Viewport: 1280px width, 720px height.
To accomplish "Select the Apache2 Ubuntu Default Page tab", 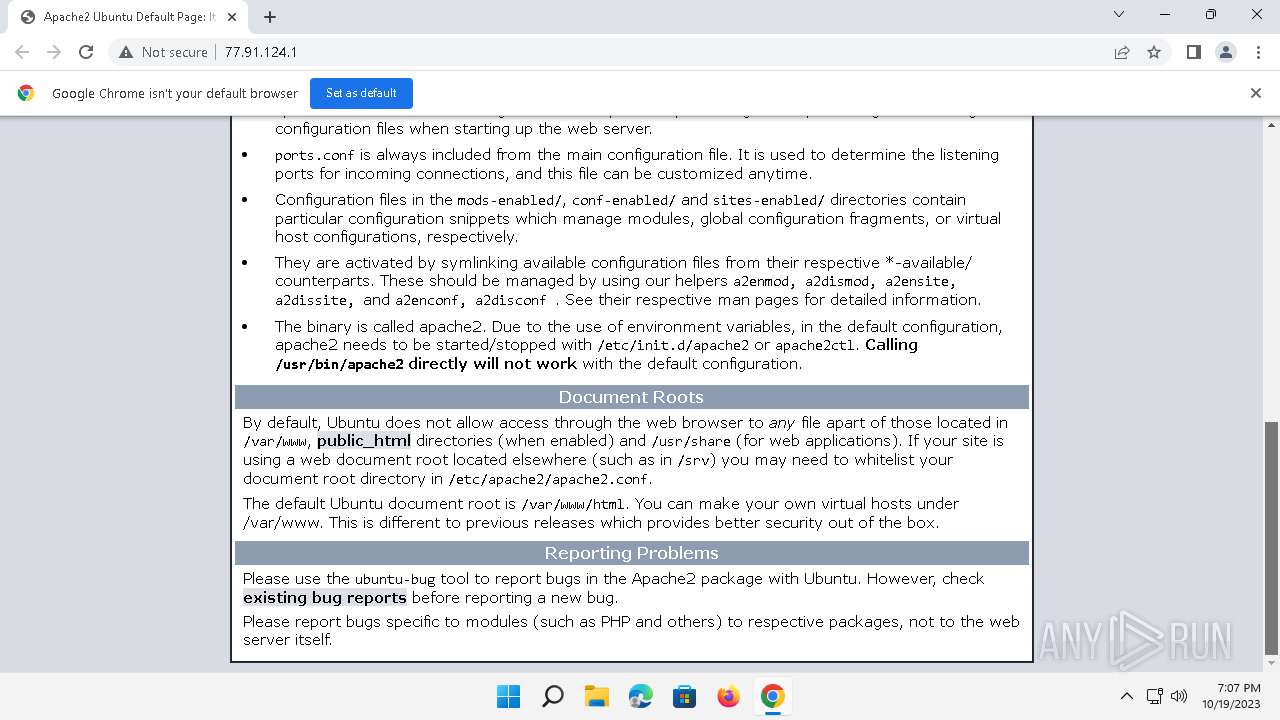I will tap(128, 17).
